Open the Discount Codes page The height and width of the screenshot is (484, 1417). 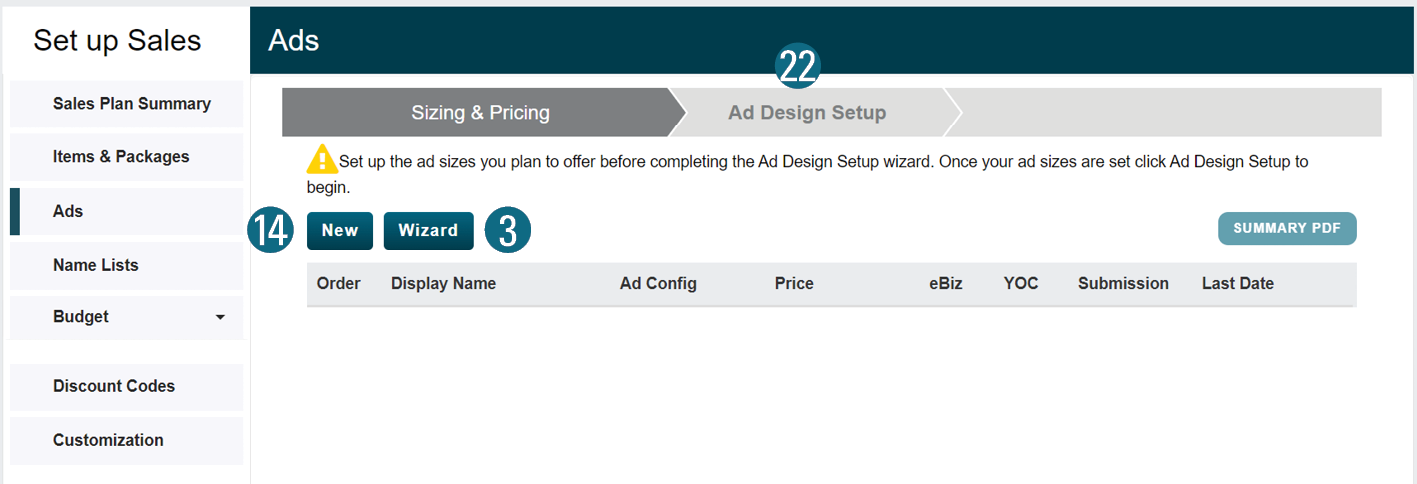coord(114,386)
